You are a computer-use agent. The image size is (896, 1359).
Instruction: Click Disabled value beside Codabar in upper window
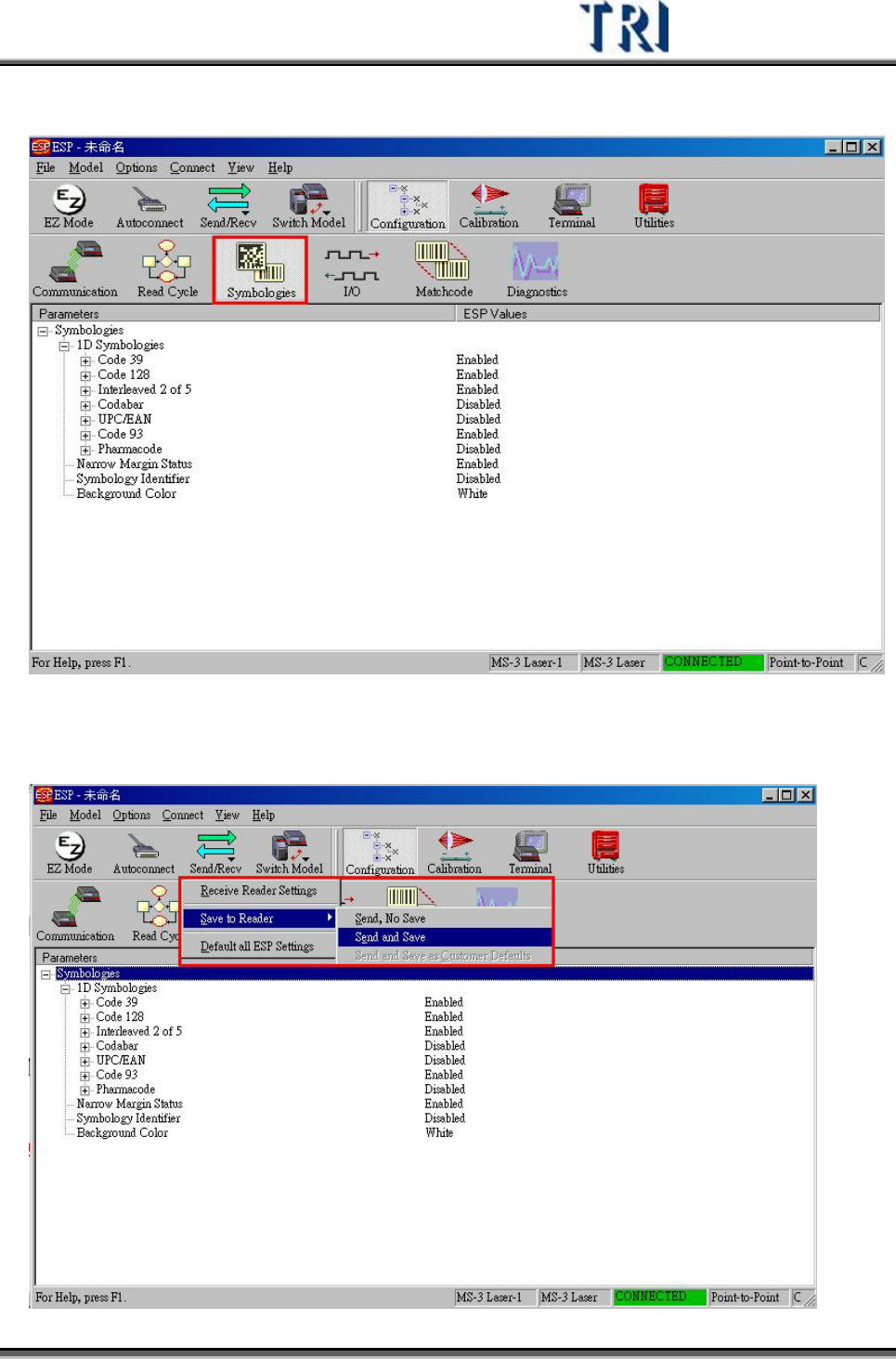coord(478,405)
